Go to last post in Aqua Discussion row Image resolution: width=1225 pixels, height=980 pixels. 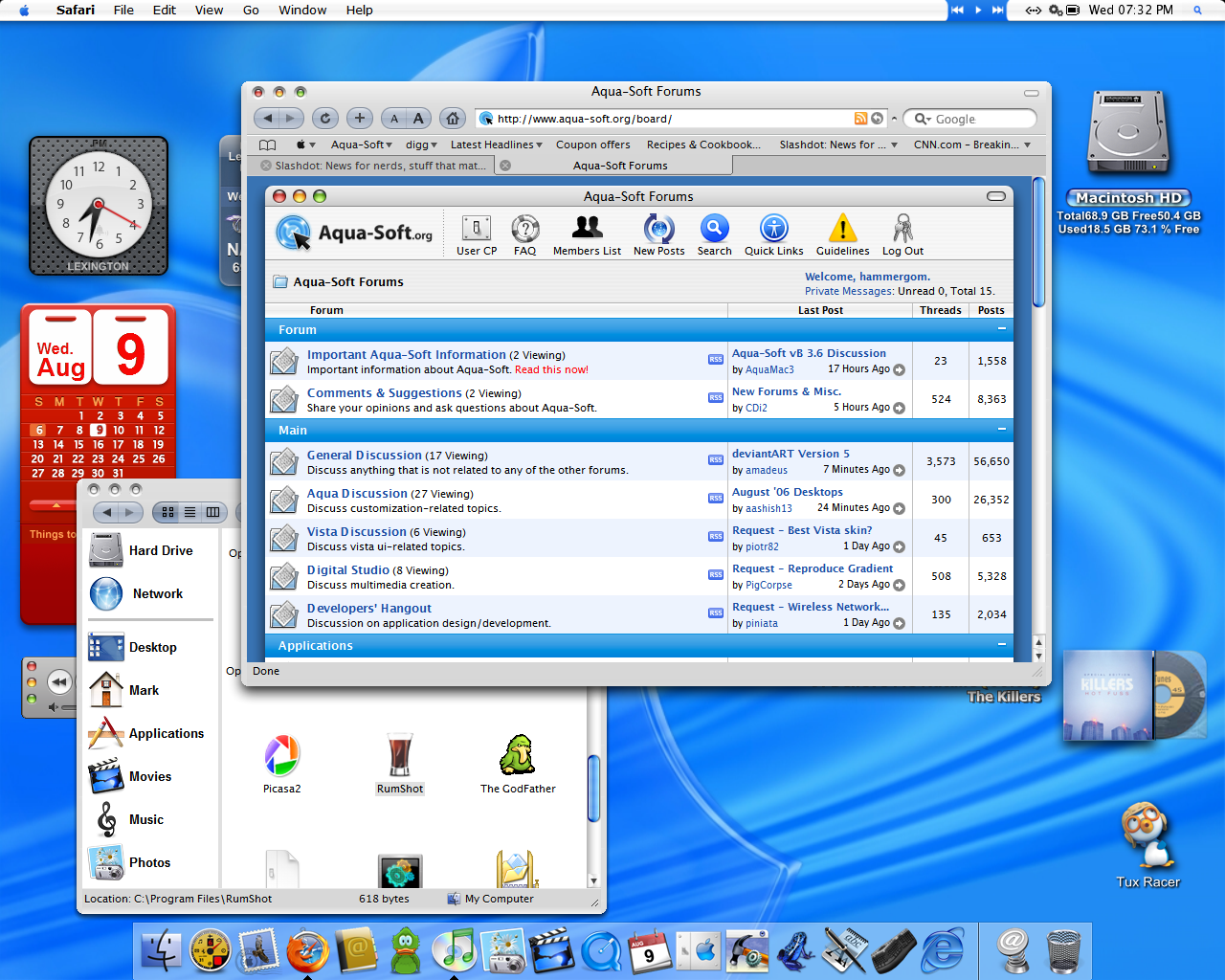pos(899,508)
